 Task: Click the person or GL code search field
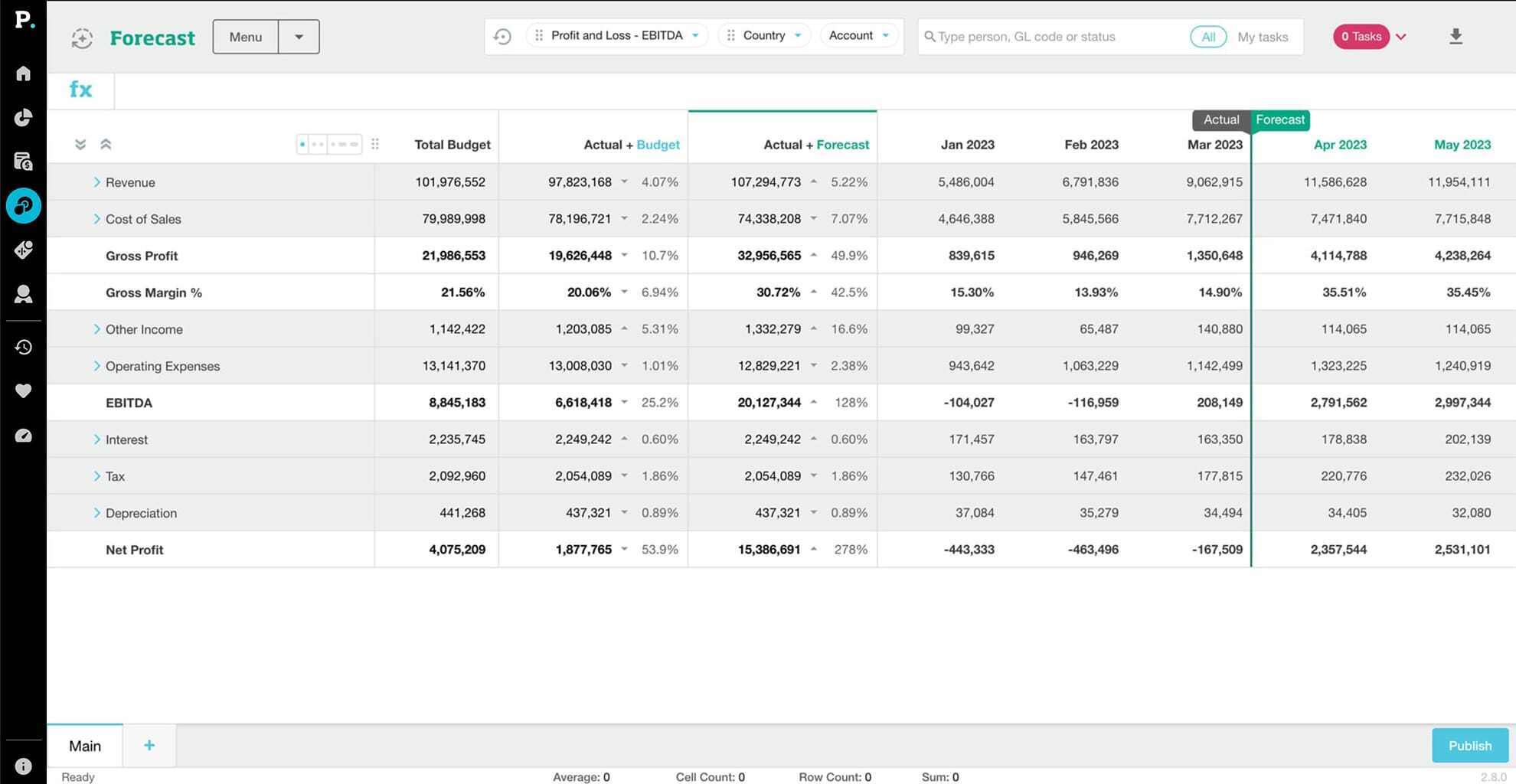pyautogui.click(x=1055, y=37)
